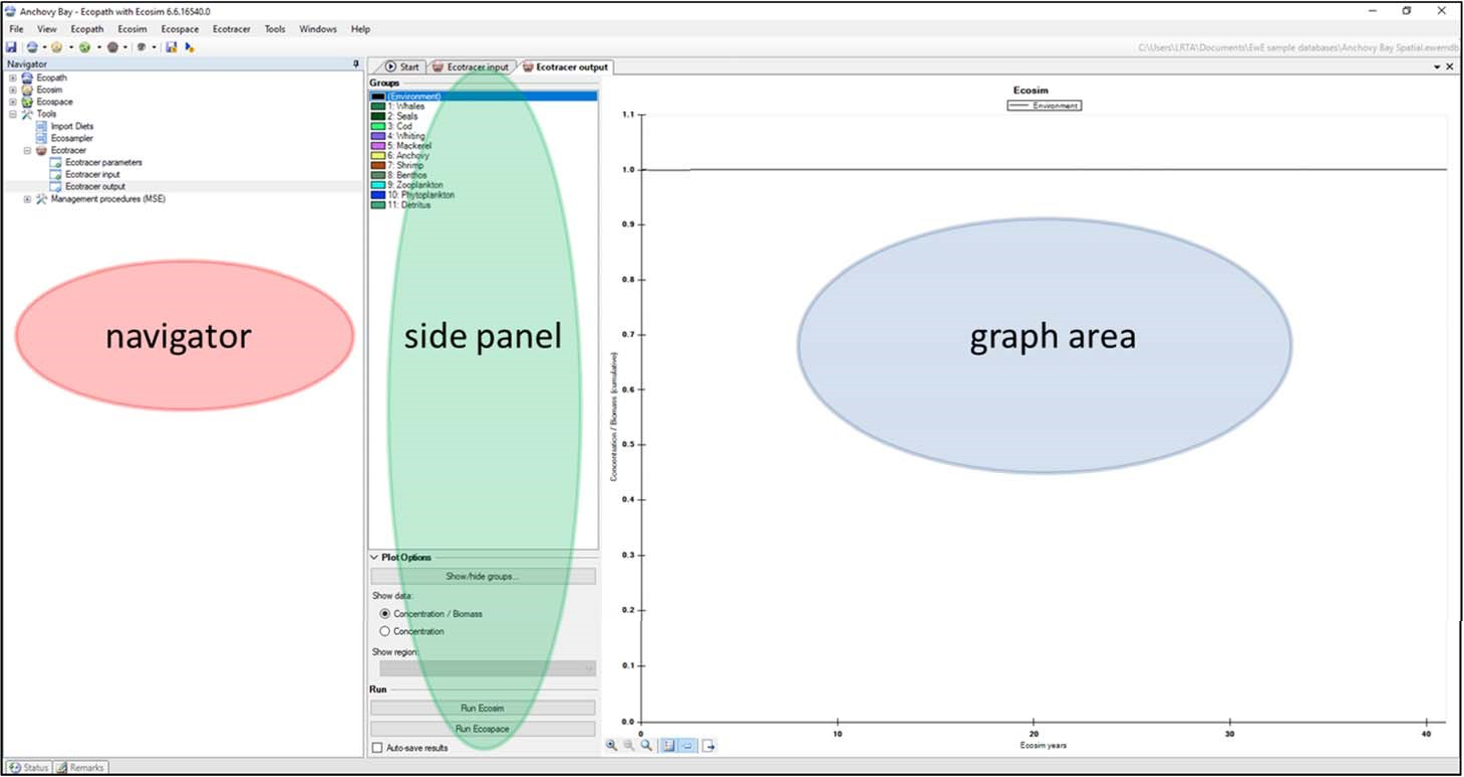Viewport: 1464px width, 777px height.
Task: Open the Ecotracer menu in the menu bar
Action: click(x=231, y=29)
